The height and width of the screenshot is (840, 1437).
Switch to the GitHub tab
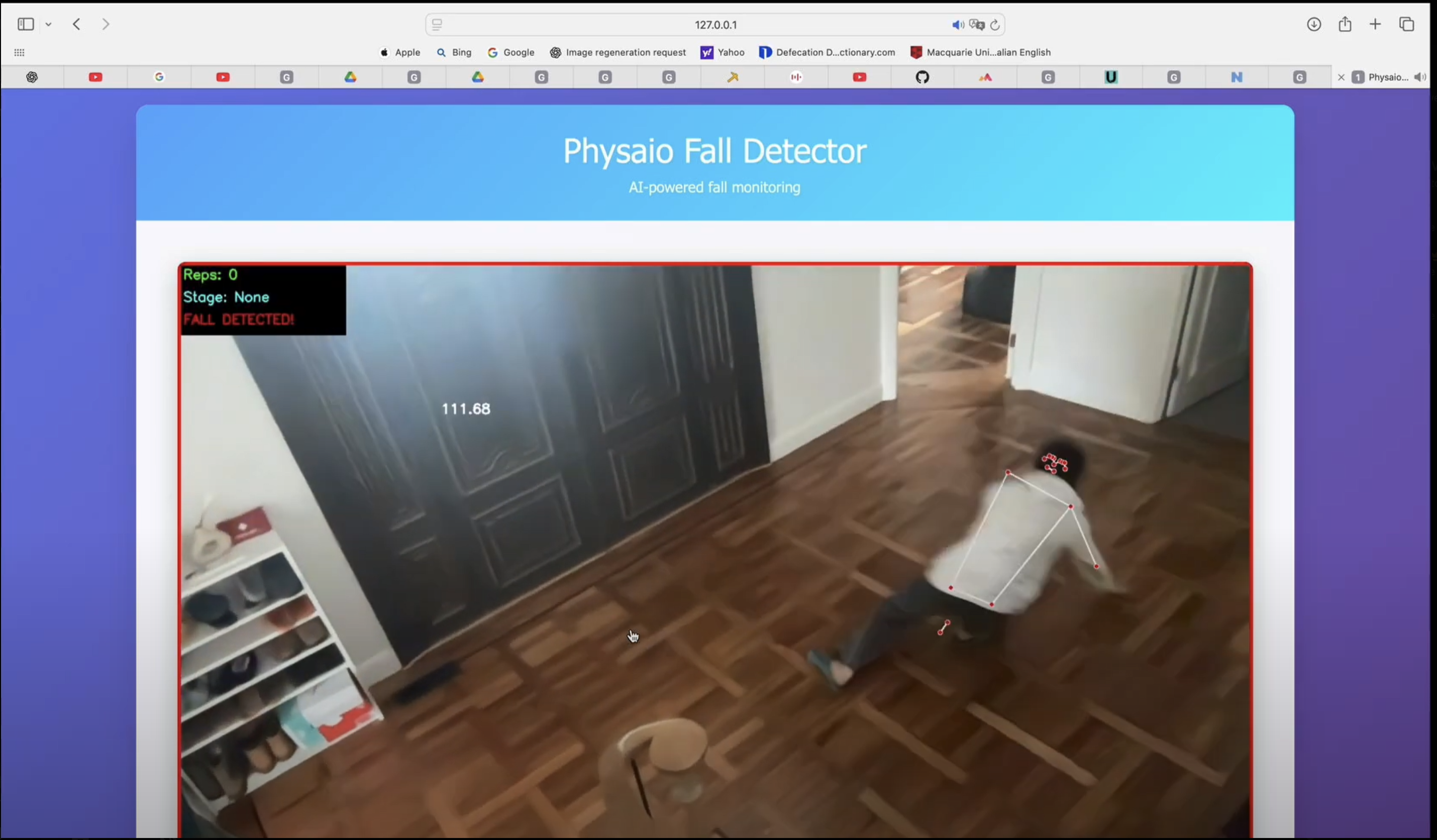[x=922, y=77]
